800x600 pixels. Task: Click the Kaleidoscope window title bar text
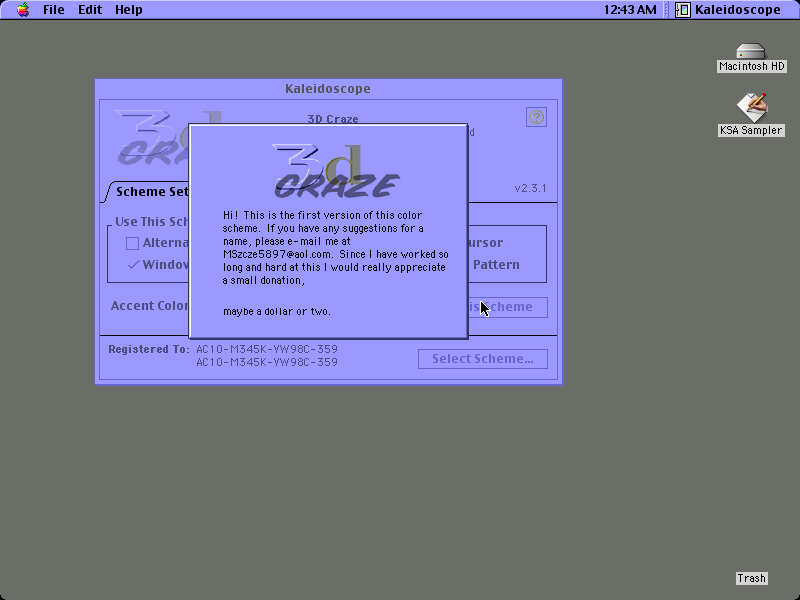click(x=328, y=89)
